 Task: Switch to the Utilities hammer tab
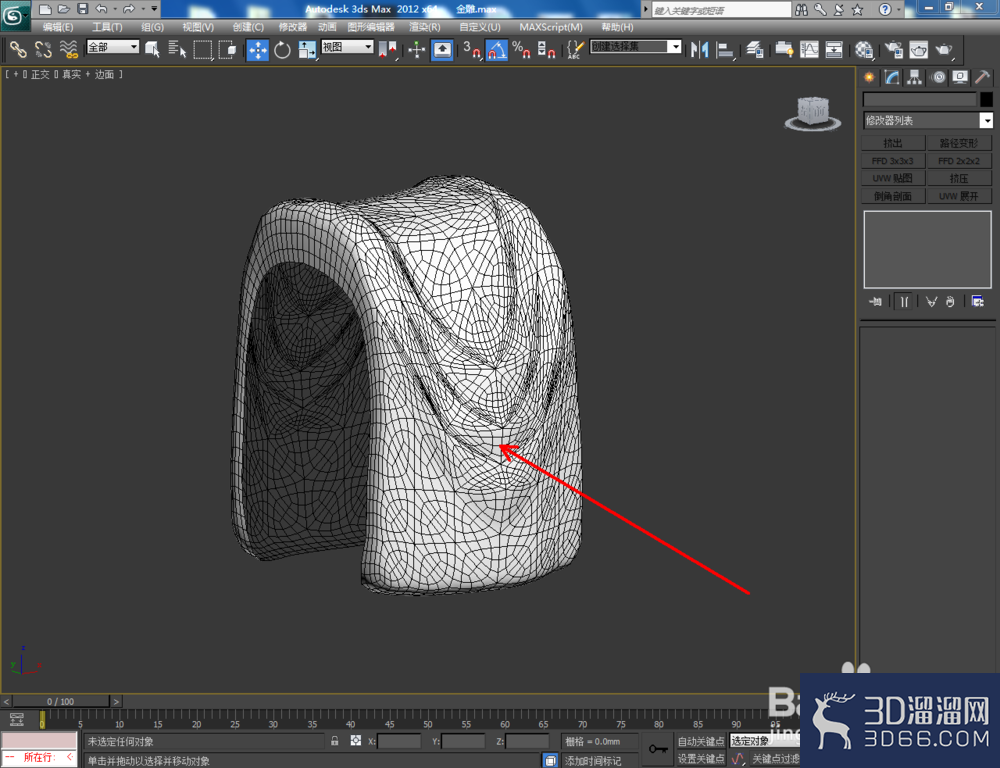click(x=982, y=77)
